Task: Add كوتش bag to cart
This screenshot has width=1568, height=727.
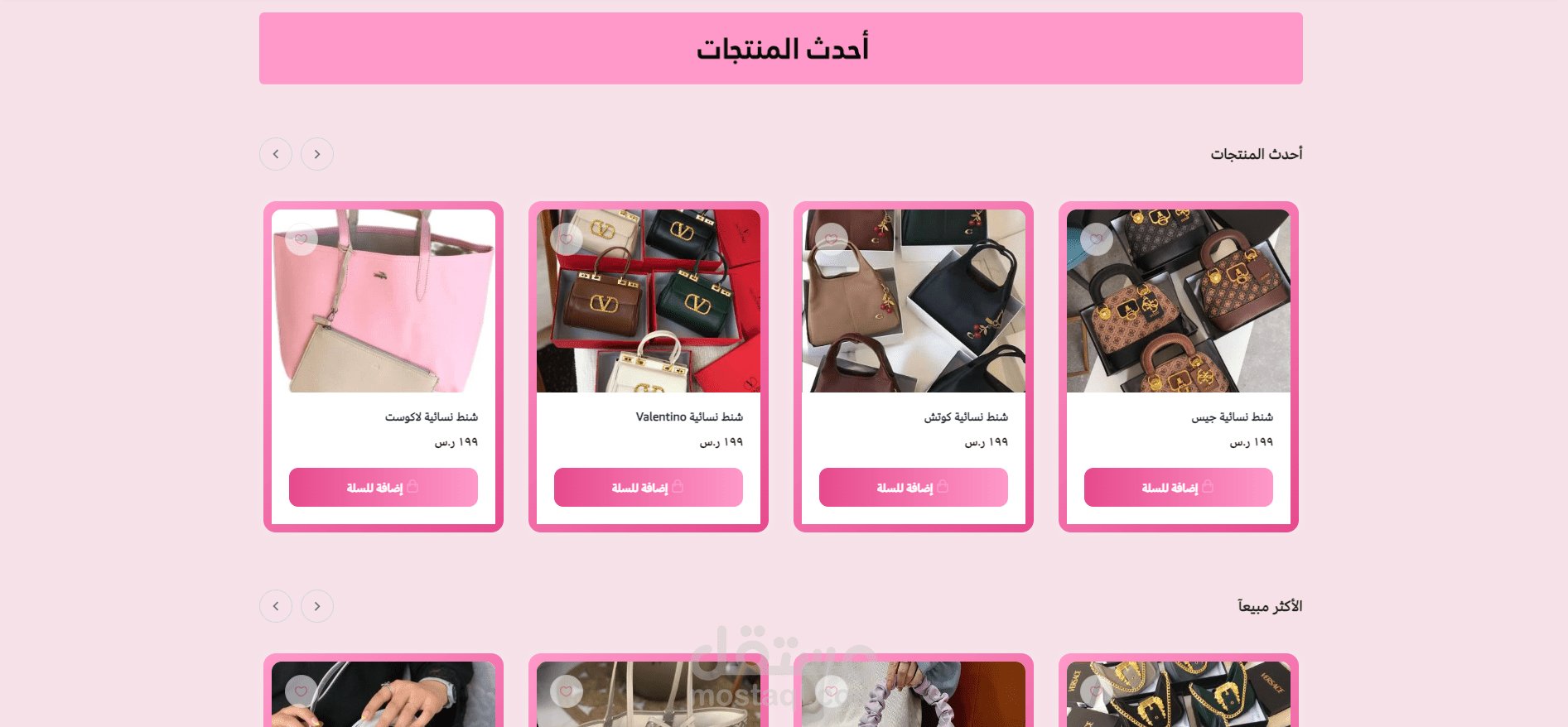Action: point(914,487)
